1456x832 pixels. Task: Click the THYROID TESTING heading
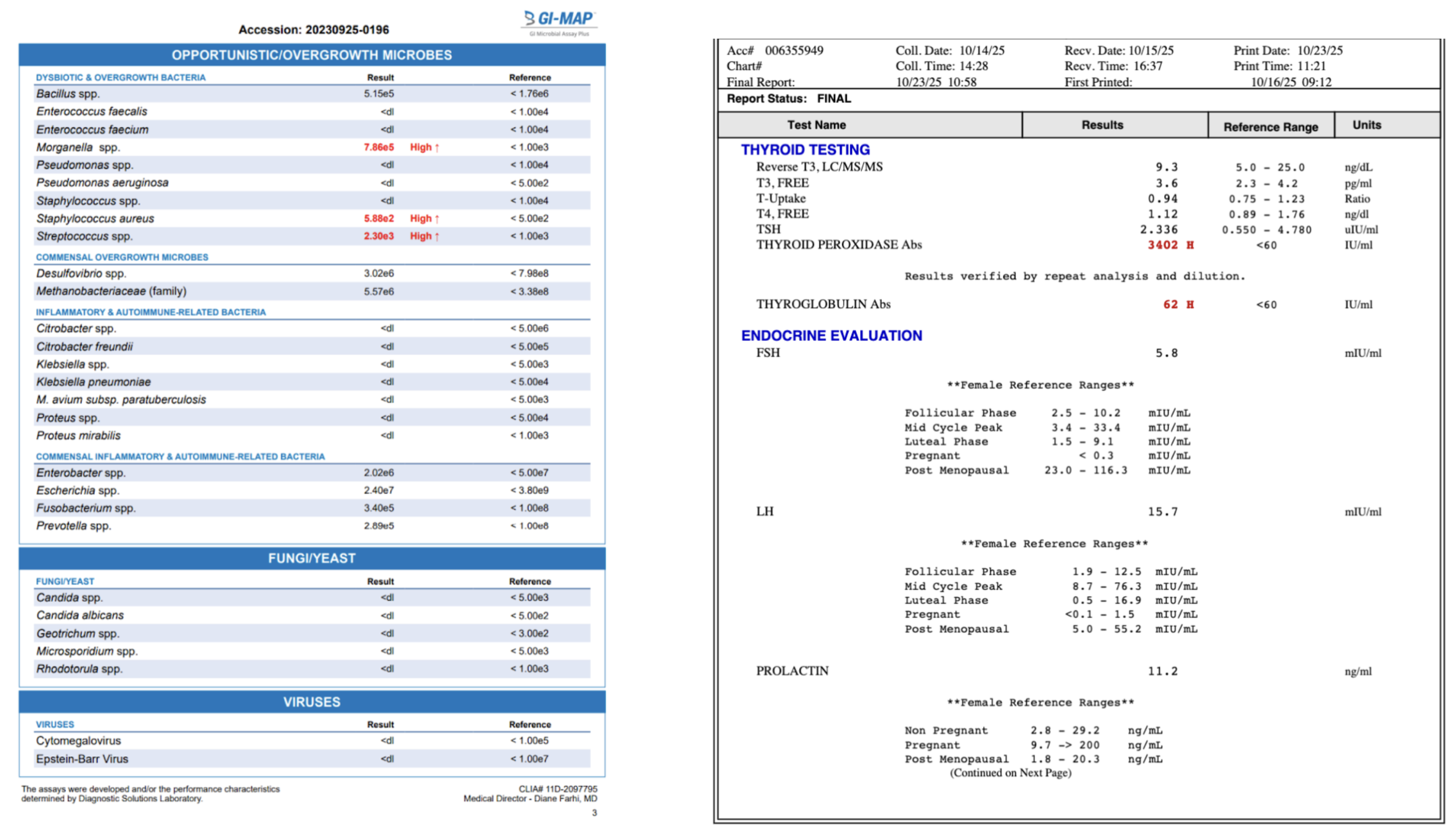click(x=805, y=150)
